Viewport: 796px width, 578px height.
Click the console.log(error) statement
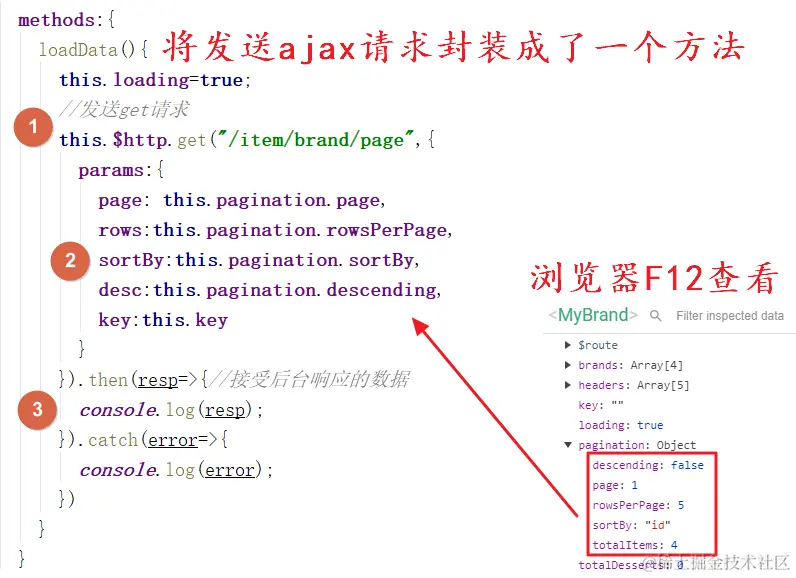[x=176, y=469]
